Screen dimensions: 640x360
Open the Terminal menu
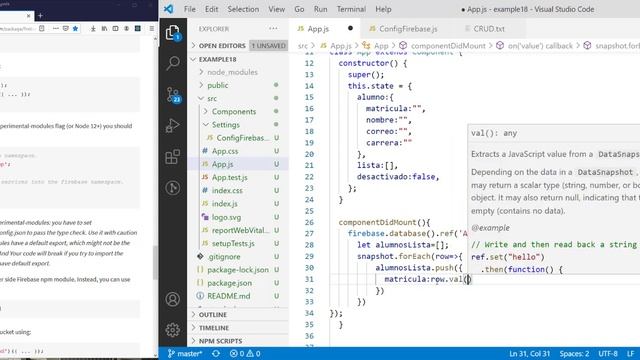pyautogui.click(x=351, y=9)
